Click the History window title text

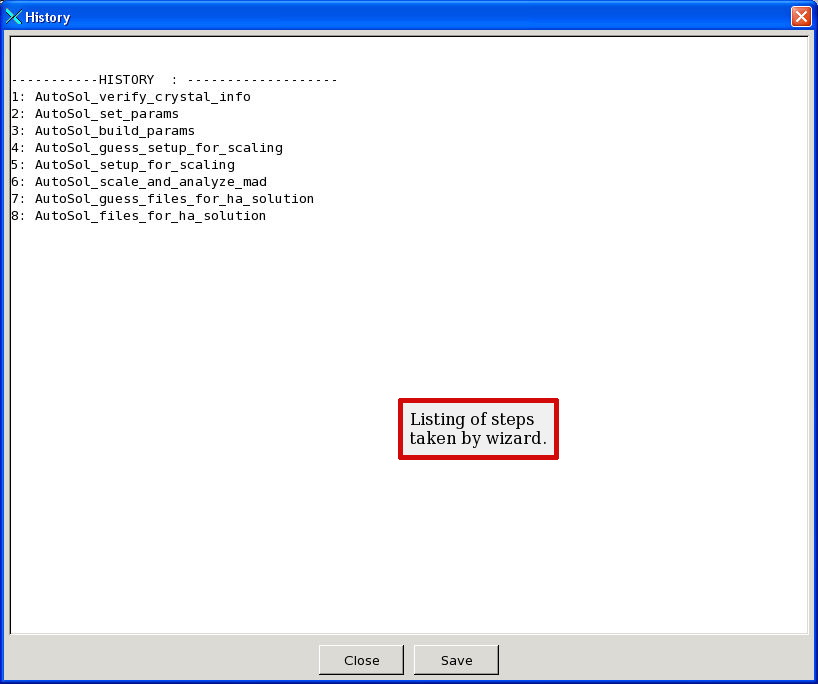pos(47,18)
